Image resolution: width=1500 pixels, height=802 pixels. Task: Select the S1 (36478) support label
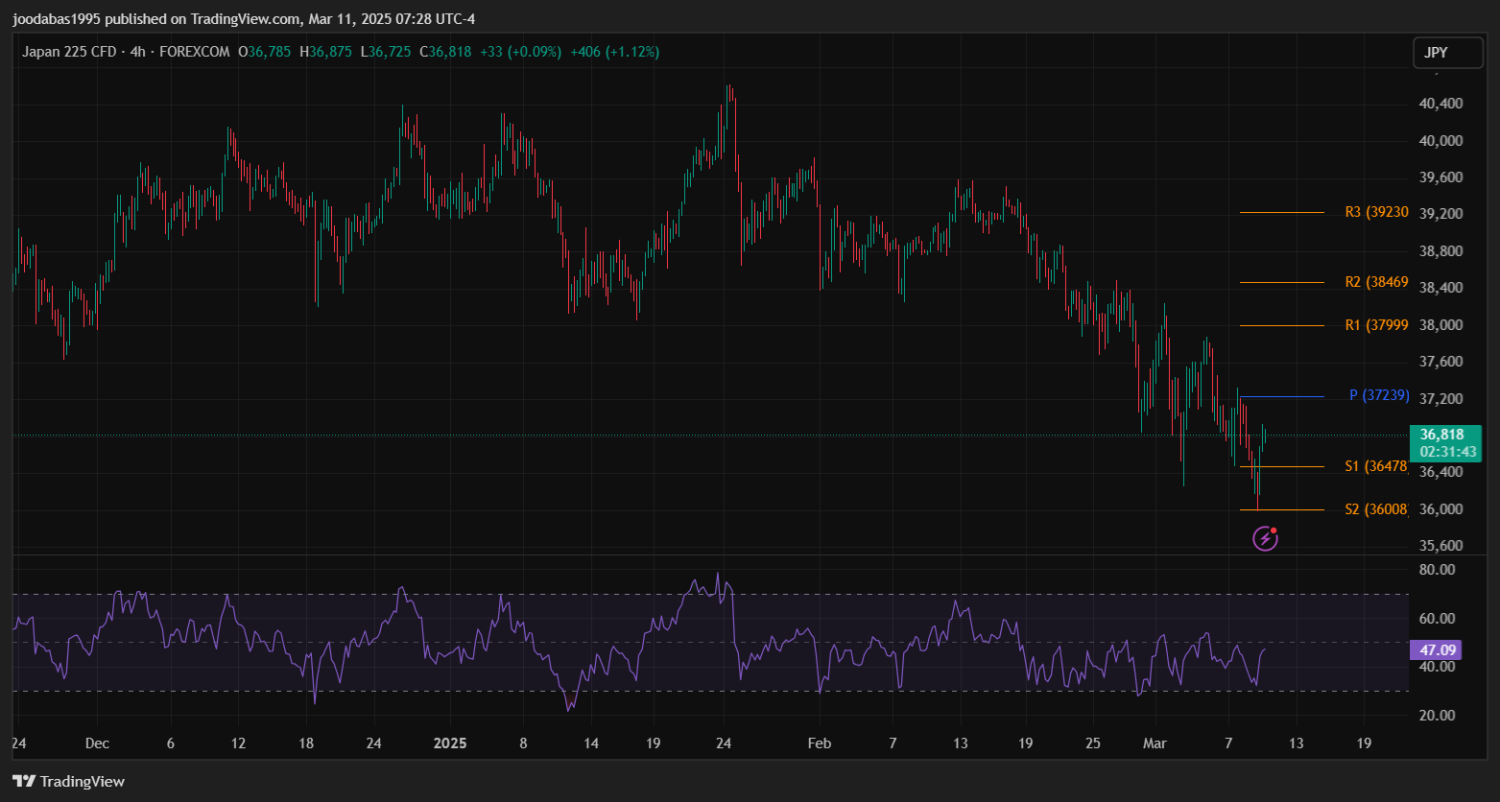point(1376,466)
